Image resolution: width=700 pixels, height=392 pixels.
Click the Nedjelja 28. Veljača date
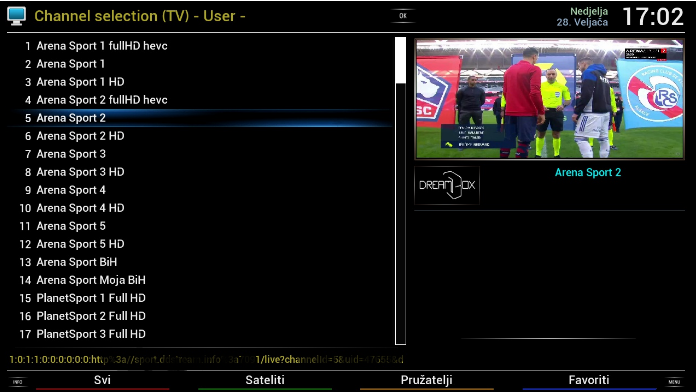(x=582, y=17)
